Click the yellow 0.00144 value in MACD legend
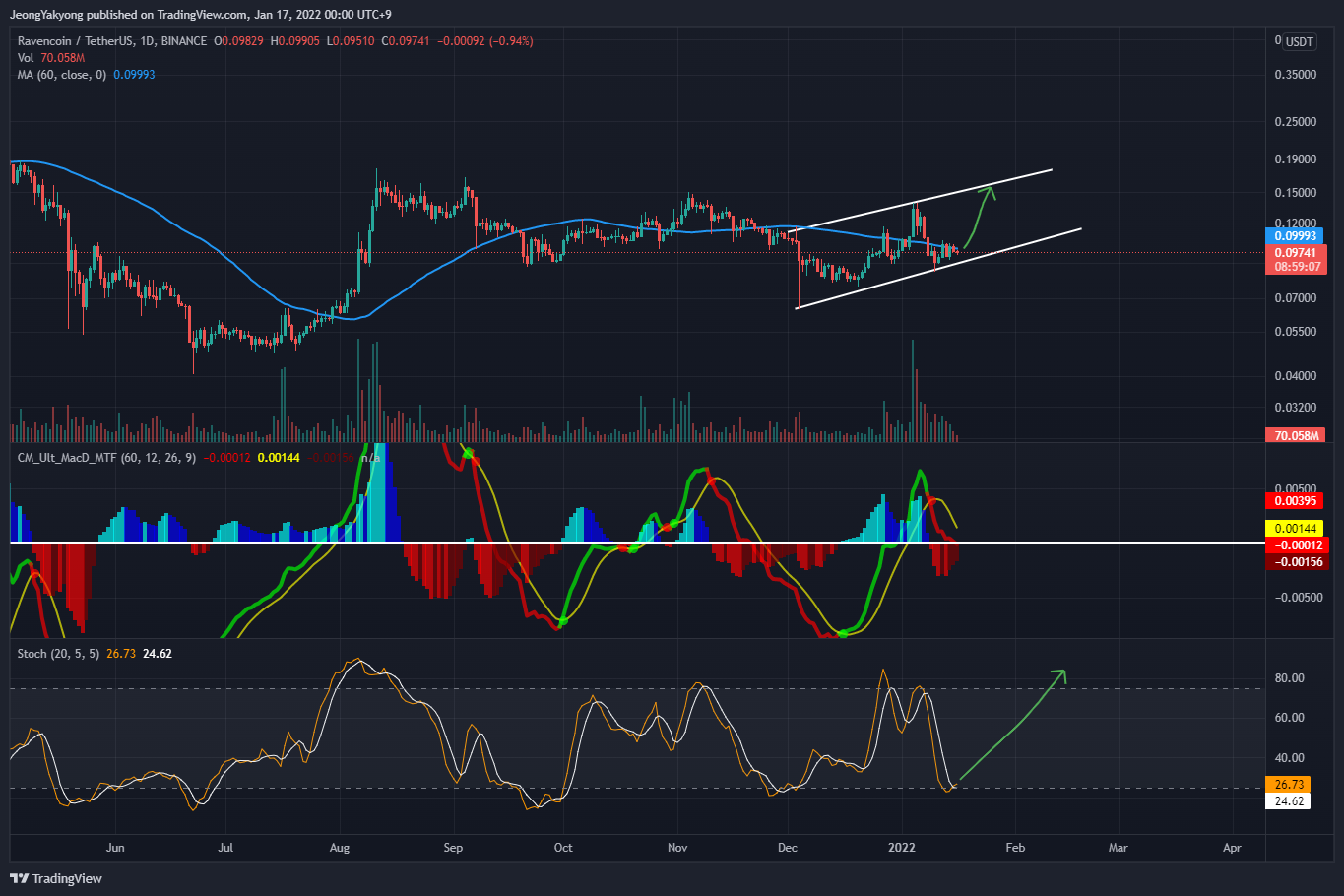The width and height of the screenshot is (1344, 896). click(x=279, y=458)
